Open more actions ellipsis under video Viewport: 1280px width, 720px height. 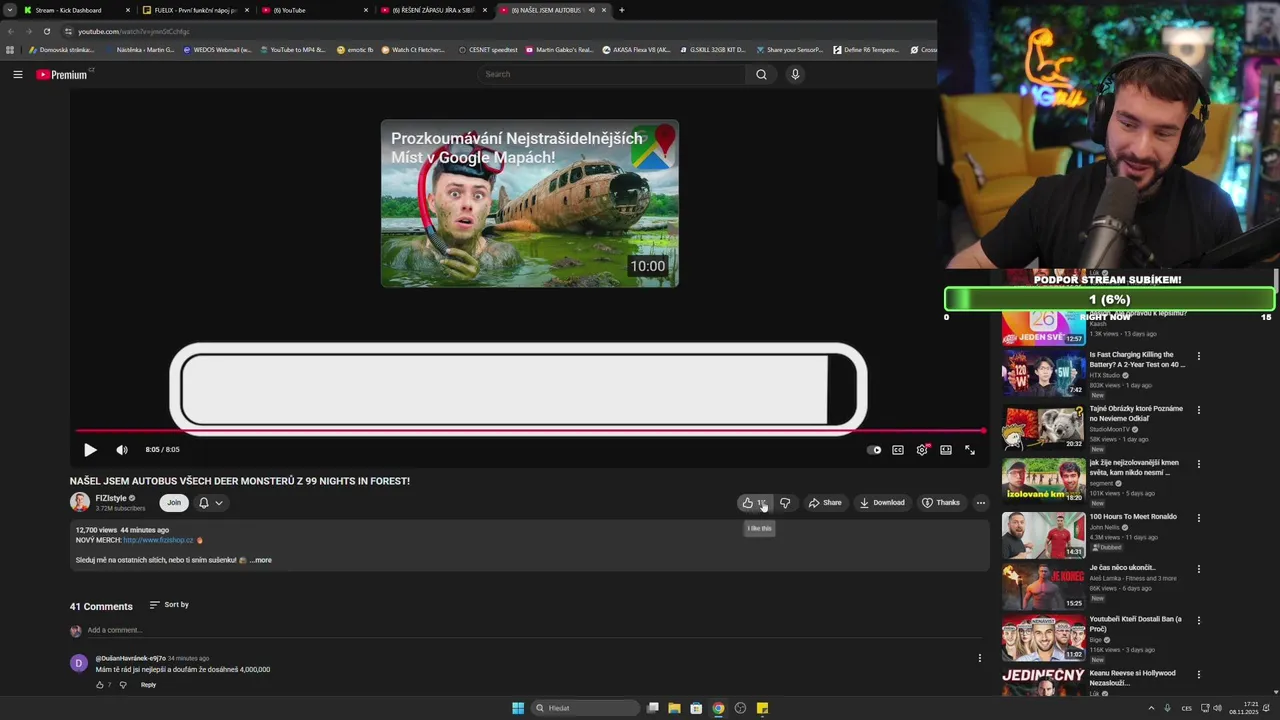click(981, 503)
